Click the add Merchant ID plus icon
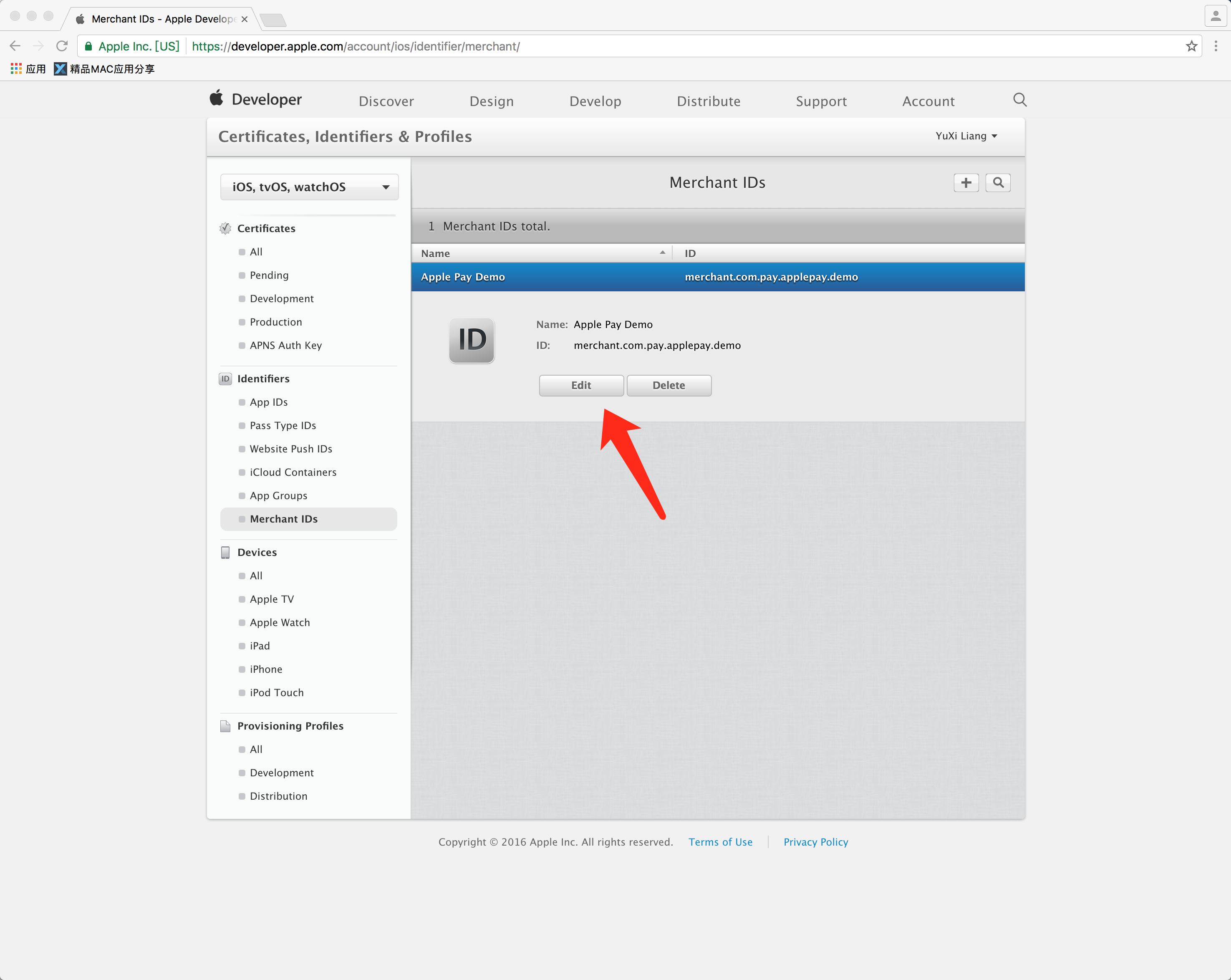The height and width of the screenshot is (980, 1231). pyautogui.click(x=966, y=183)
